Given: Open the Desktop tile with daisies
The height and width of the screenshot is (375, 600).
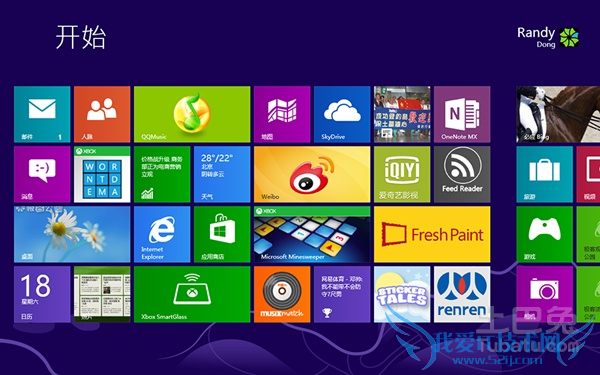Looking at the screenshot, I should (x=72, y=234).
